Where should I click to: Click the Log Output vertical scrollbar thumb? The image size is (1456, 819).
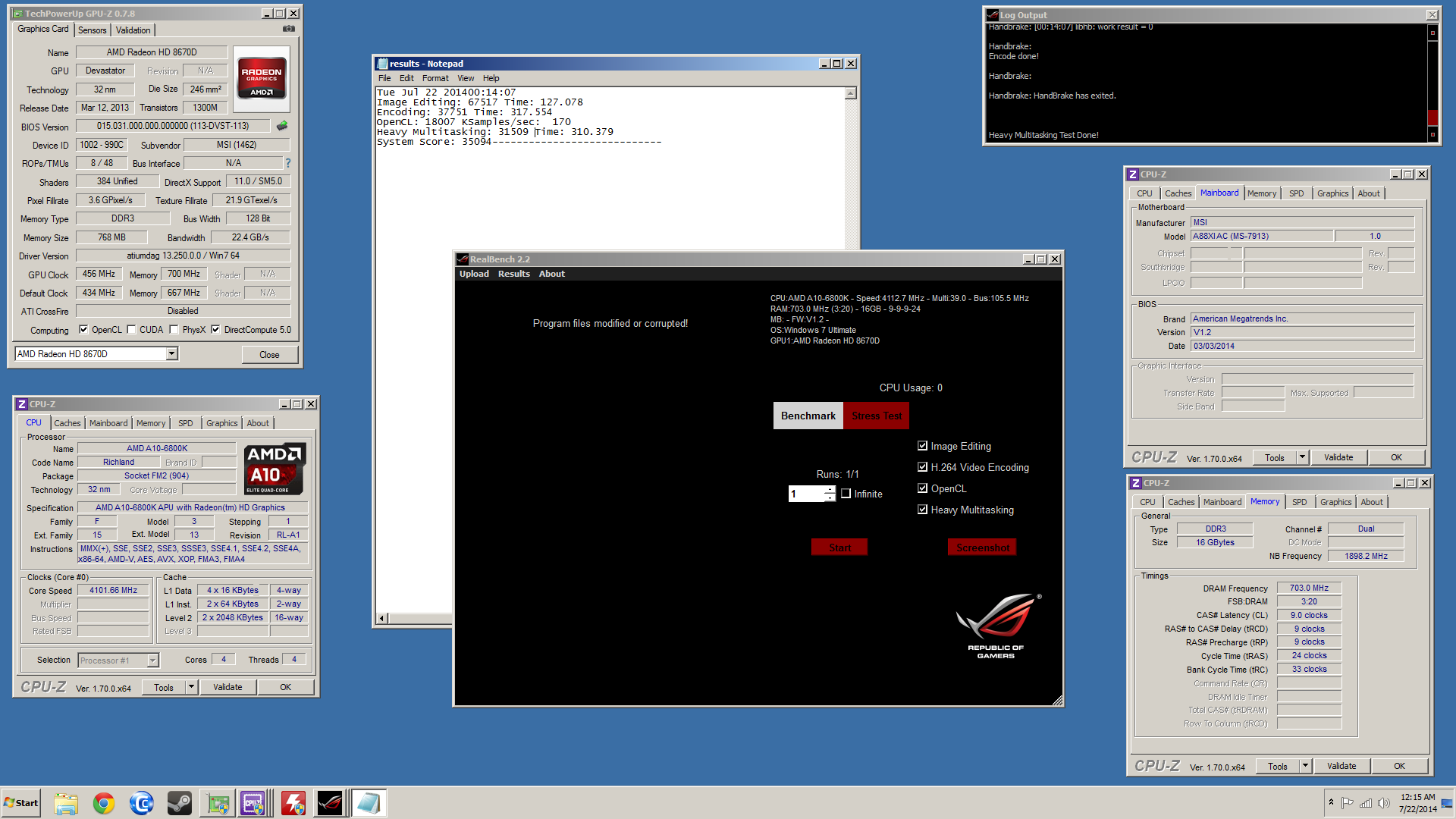(x=1432, y=118)
